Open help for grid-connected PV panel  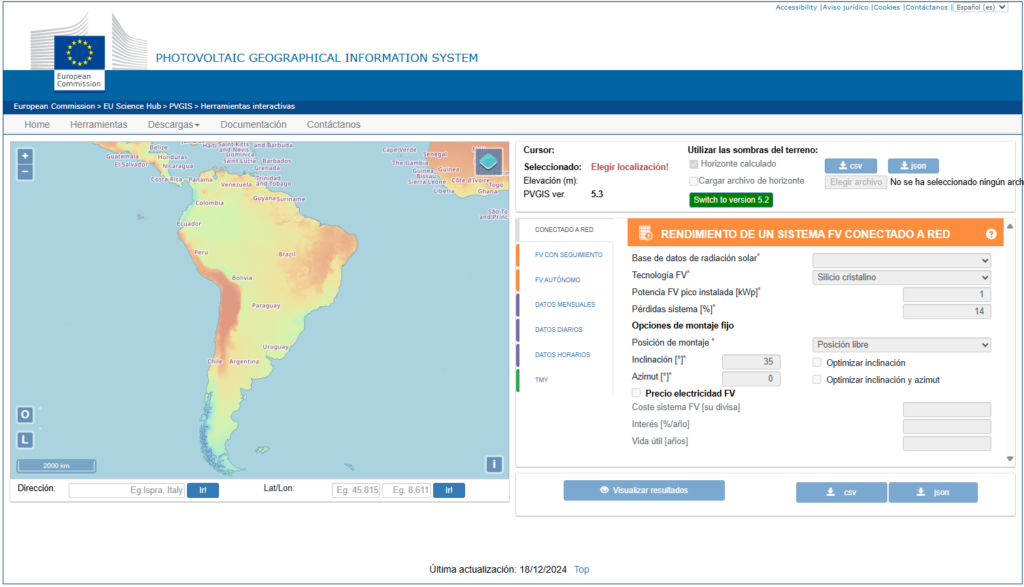pyautogui.click(x=991, y=234)
